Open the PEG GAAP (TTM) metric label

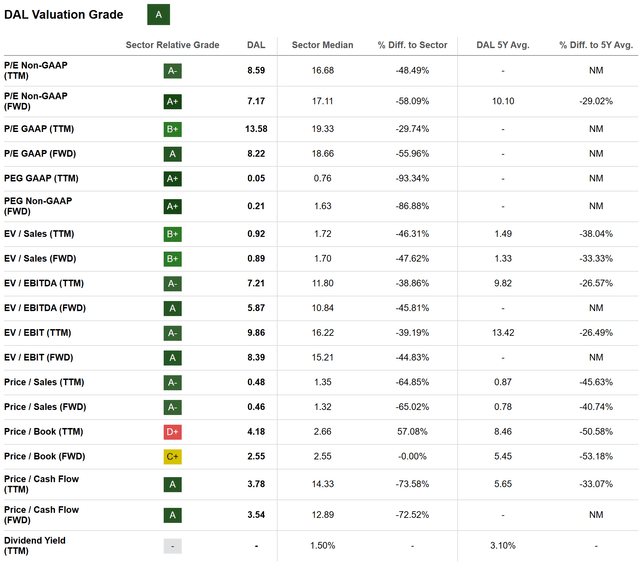pos(41,178)
